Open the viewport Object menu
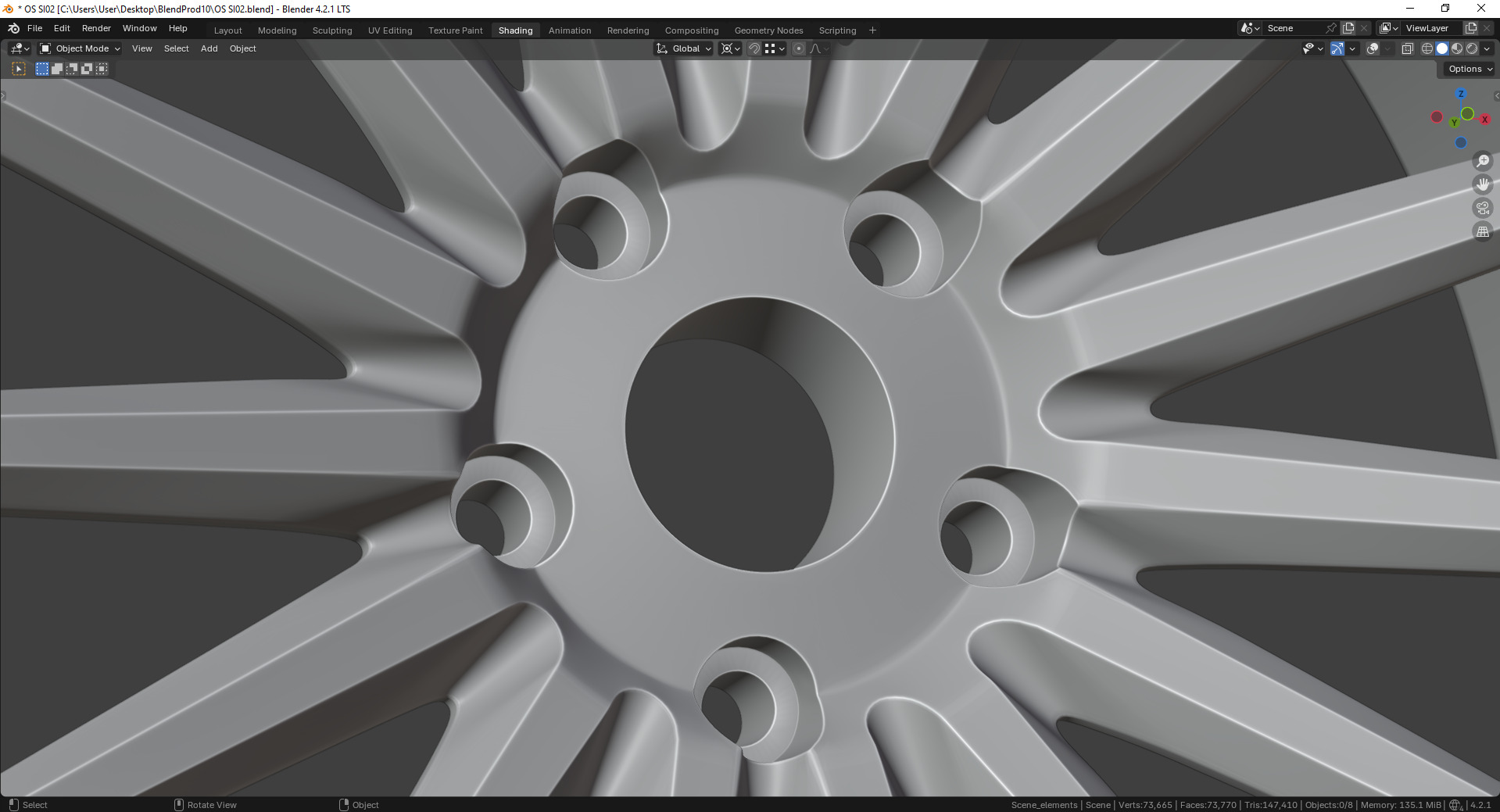 [x=242, y=48]
